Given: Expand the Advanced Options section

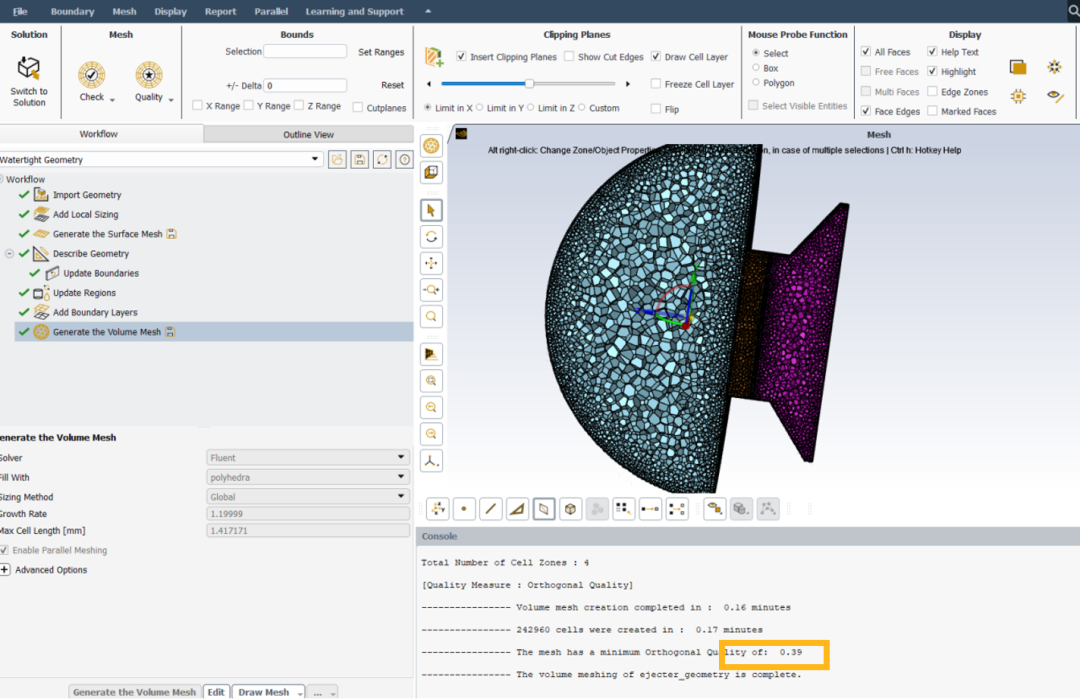Looking at the screenshot, I should click(x=5, y=570).
